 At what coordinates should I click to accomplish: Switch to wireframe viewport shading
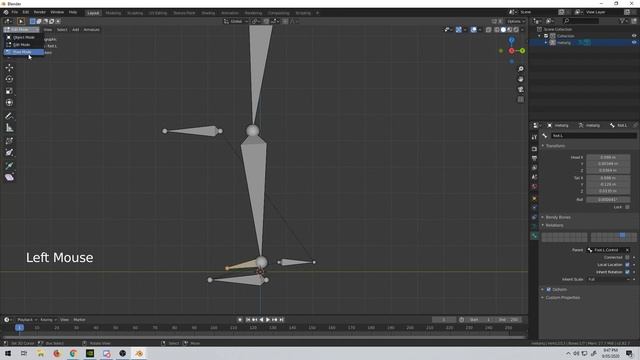click(497, 30)
